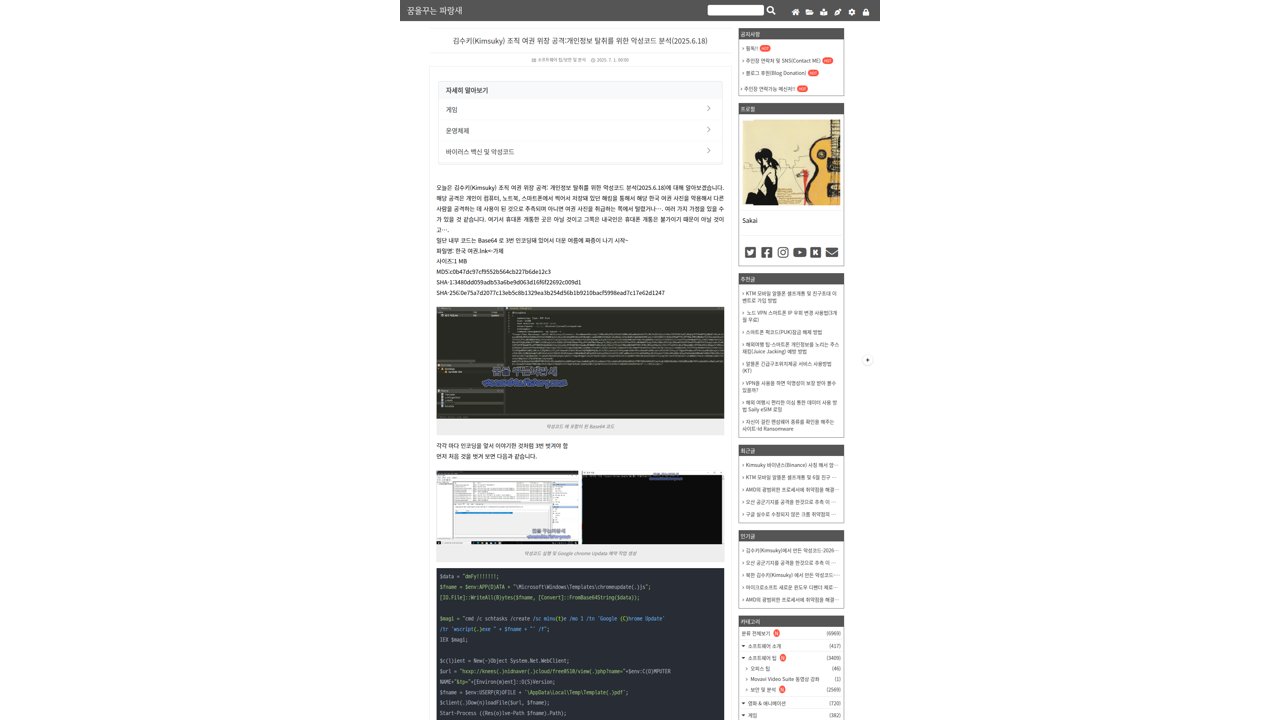Click the article title heading
This screenshot has width=1280, height=720.
point(580,41)
